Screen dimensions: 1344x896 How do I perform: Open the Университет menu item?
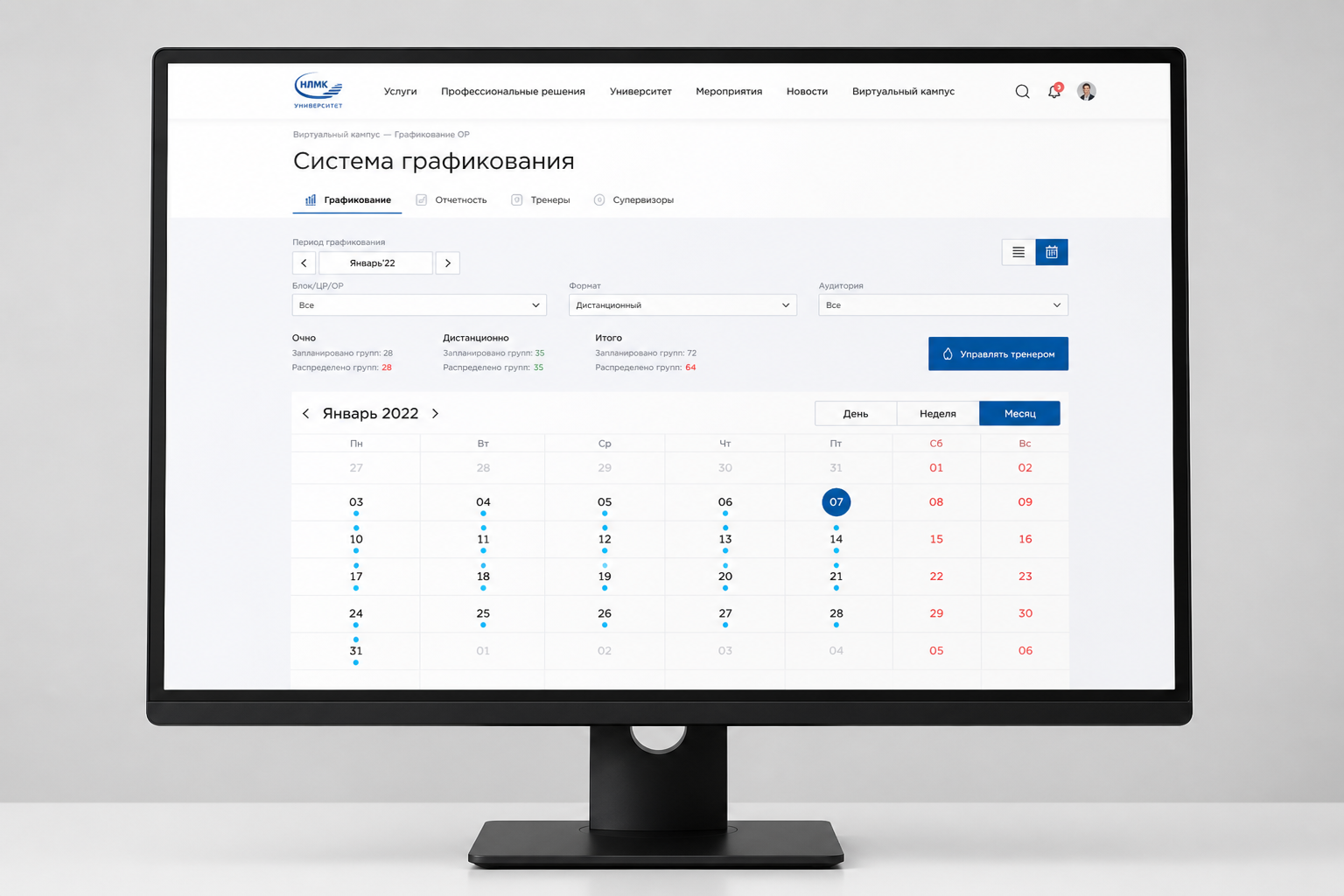640,91
